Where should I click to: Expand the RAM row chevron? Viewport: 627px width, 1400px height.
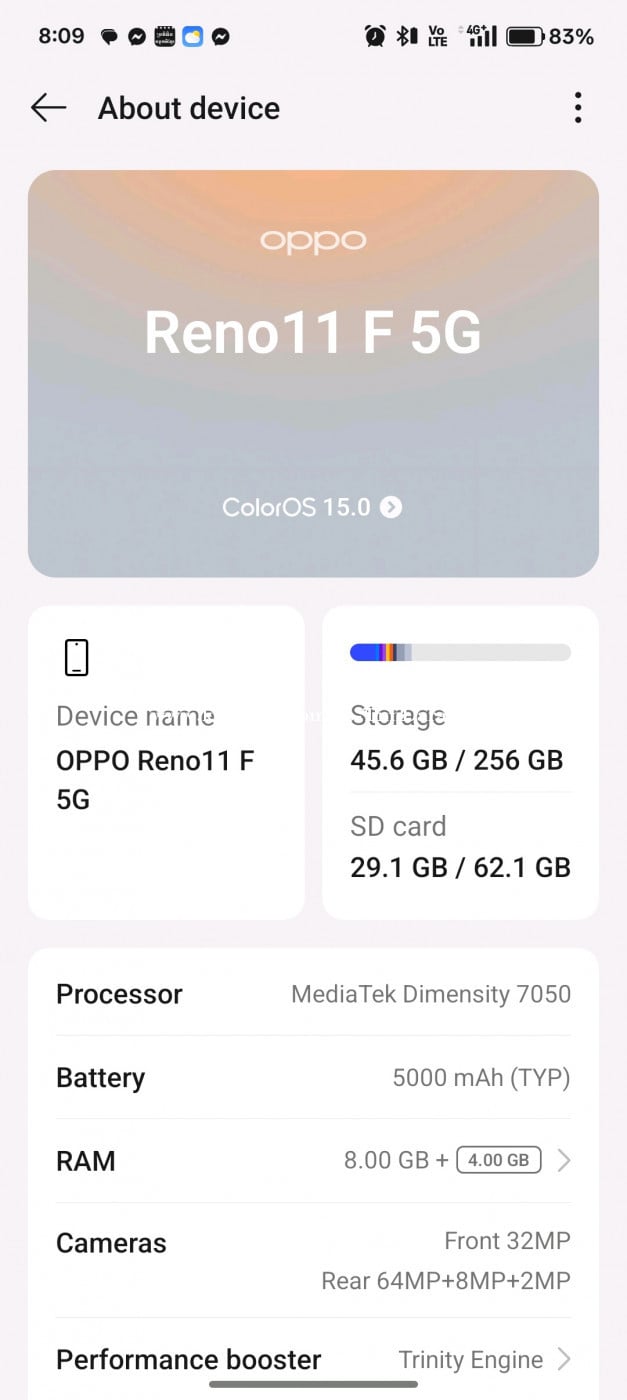(564, 1160)
